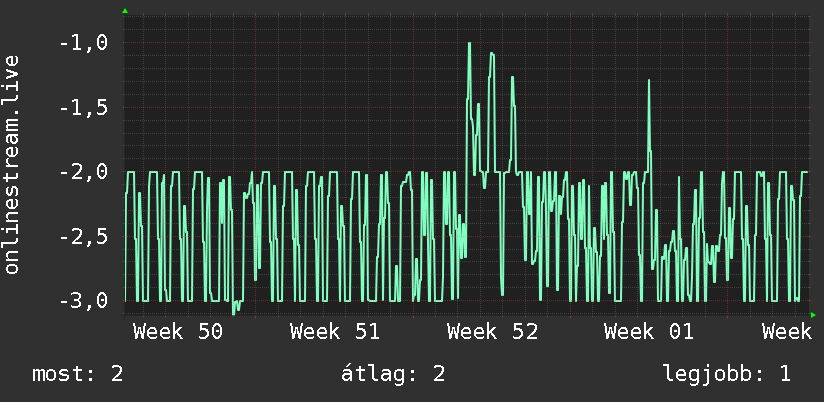Click the 'onlinestream.live' vertical axis title
Screen dimensions: 824x402
[x=12, y=164]
